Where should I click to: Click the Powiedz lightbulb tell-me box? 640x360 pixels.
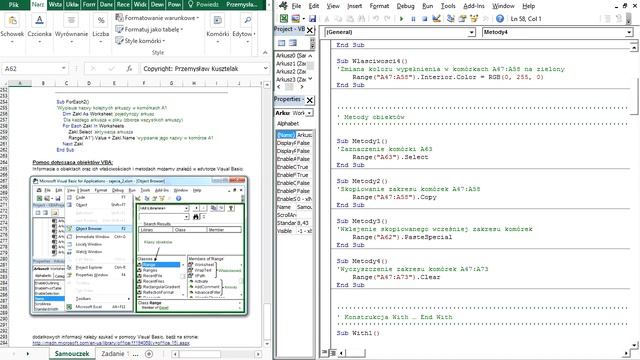pos(203,4)
